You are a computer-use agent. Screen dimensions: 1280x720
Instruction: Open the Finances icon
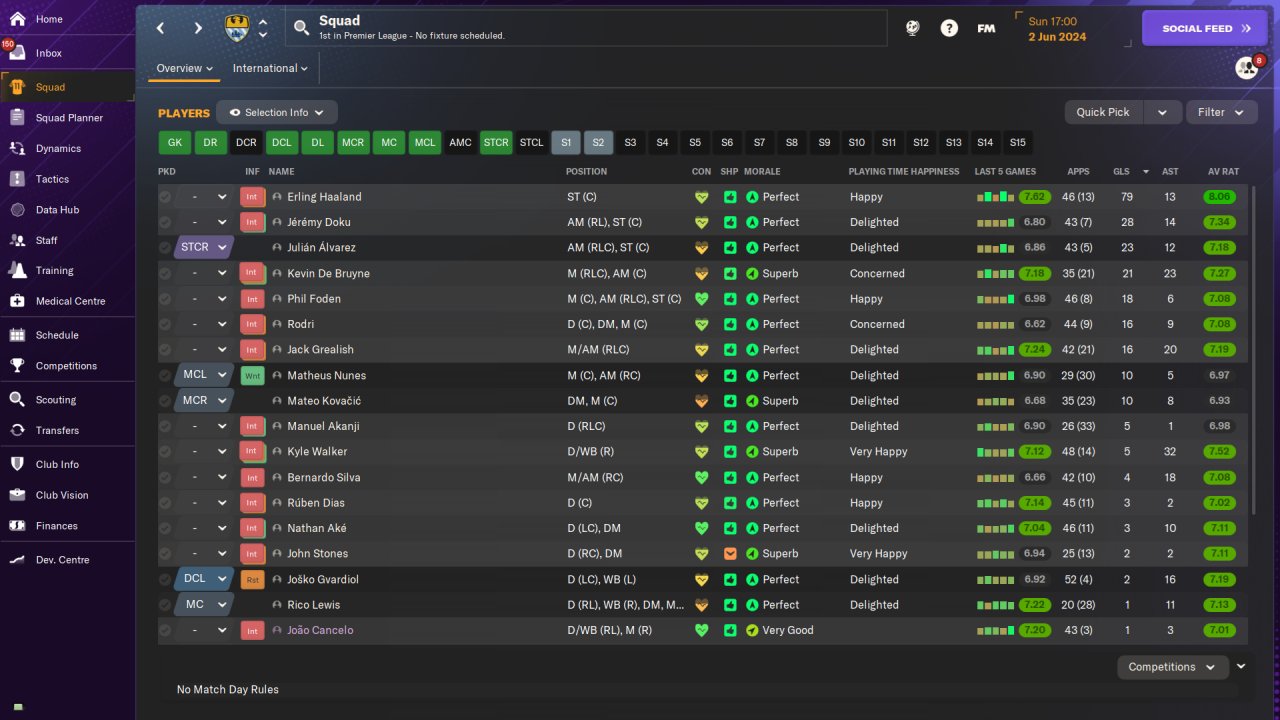click(17, 526)
